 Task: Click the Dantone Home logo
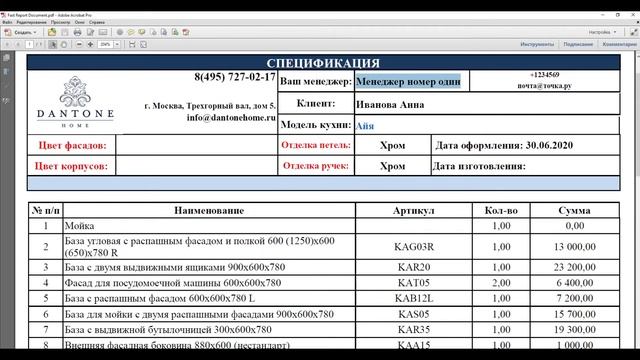coord(75,102)
